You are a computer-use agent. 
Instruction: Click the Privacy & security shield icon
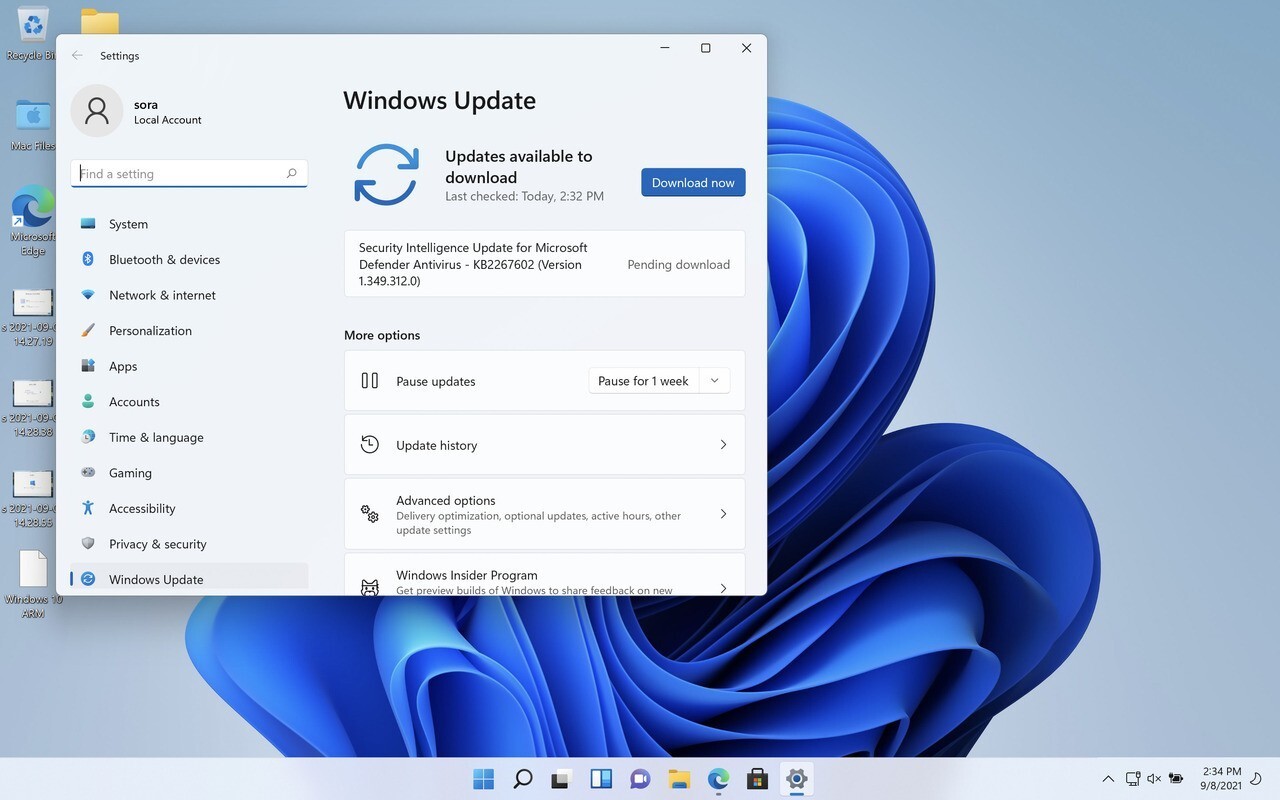[88, 544]
